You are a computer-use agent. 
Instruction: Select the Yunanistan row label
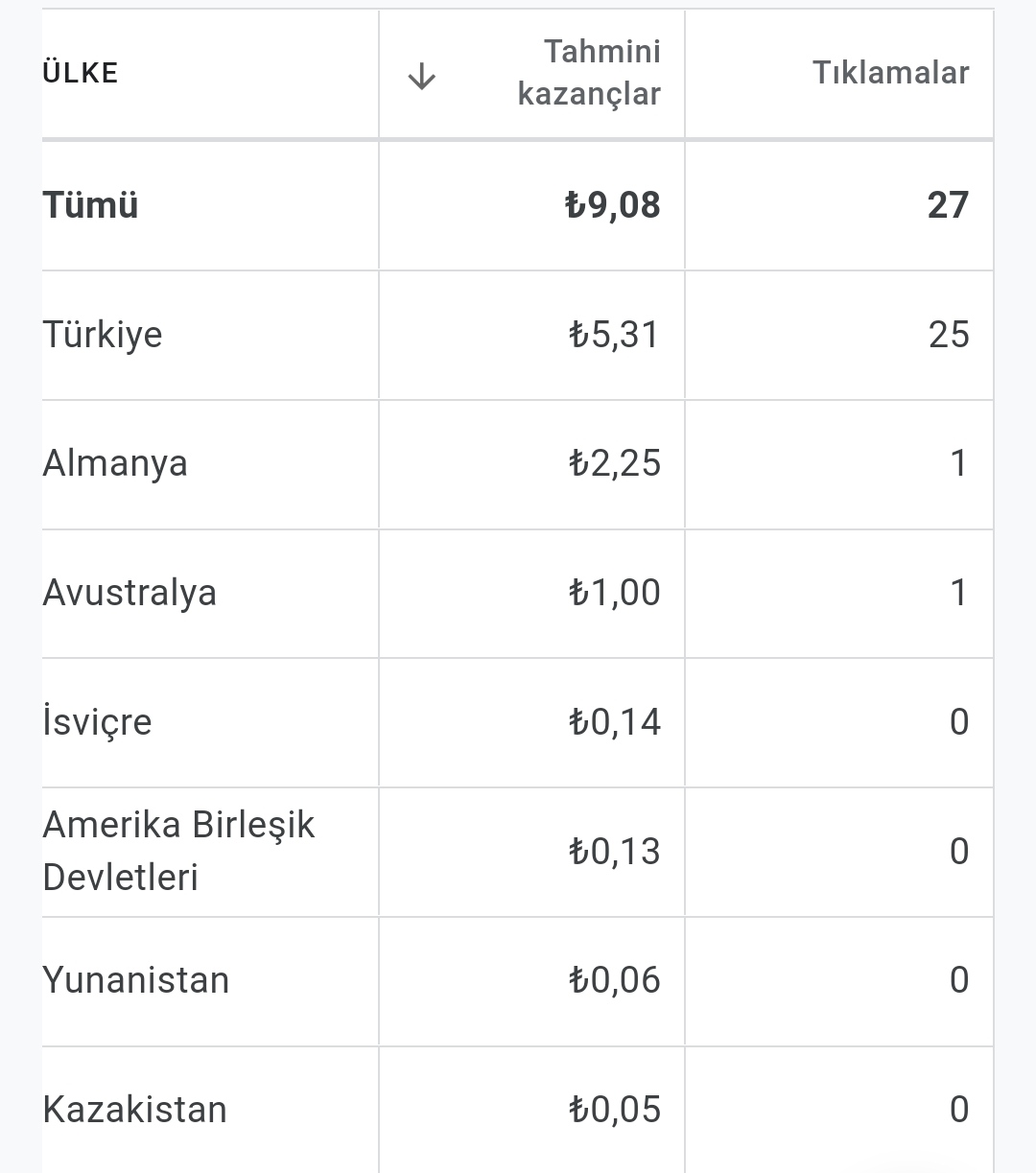(x=136, y=980)
